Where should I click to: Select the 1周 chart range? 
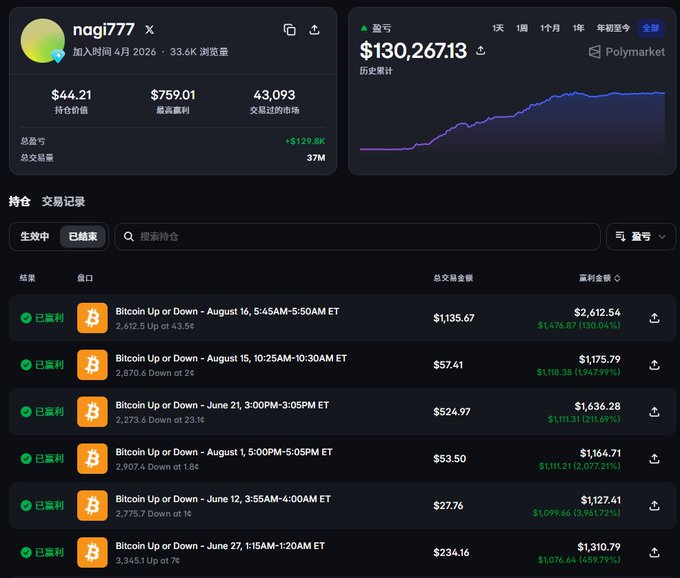click(x=522, y=28)
